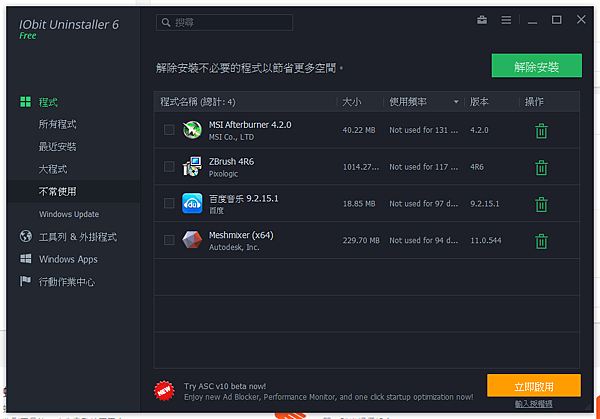600x419 pixels.
Task: Click trash icon for 百度音乐 row
Action: (x=541, y=204)
